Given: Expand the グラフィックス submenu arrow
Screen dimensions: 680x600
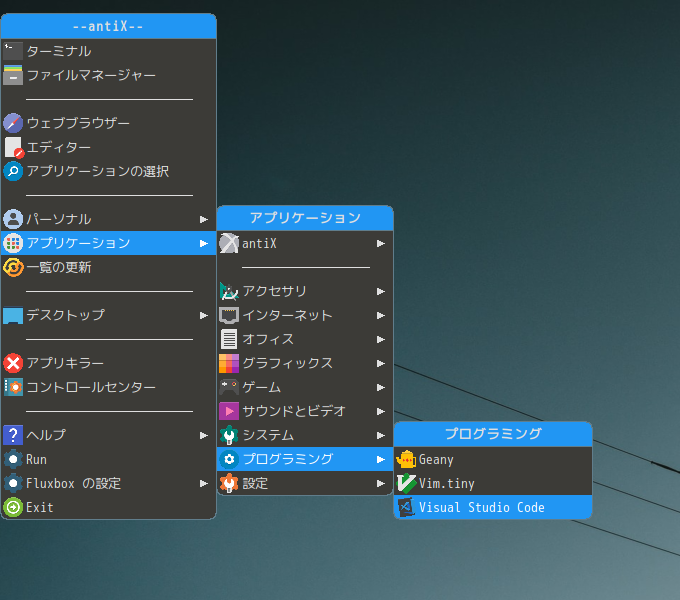Looking at the screenshot, I should [381, 363].
